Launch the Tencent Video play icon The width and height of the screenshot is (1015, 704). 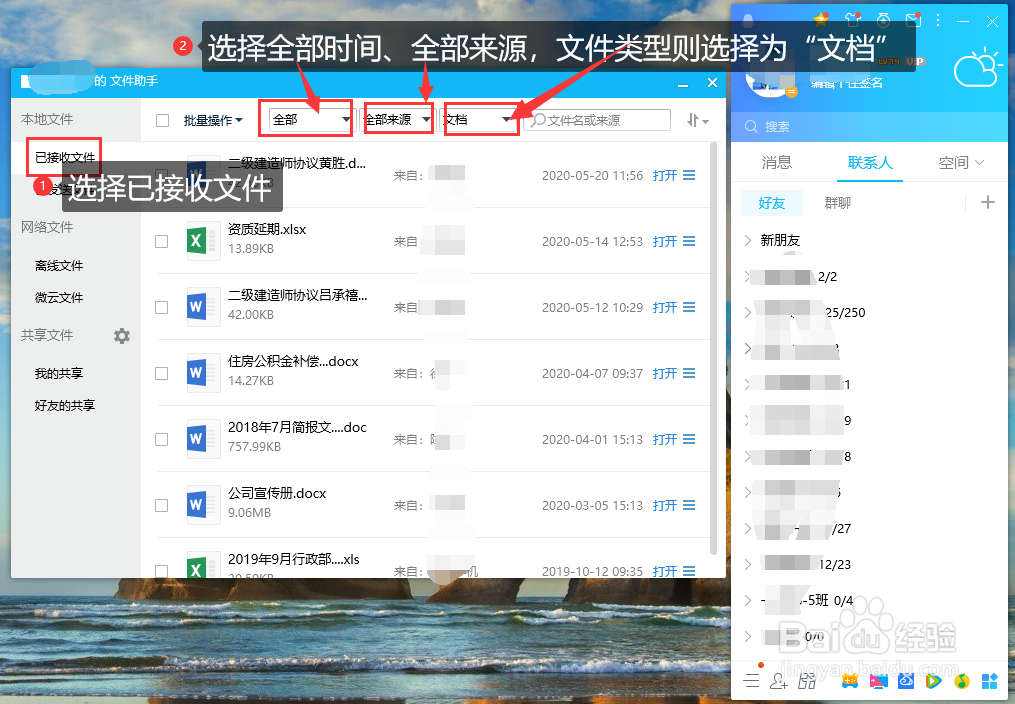click(933, 681)
